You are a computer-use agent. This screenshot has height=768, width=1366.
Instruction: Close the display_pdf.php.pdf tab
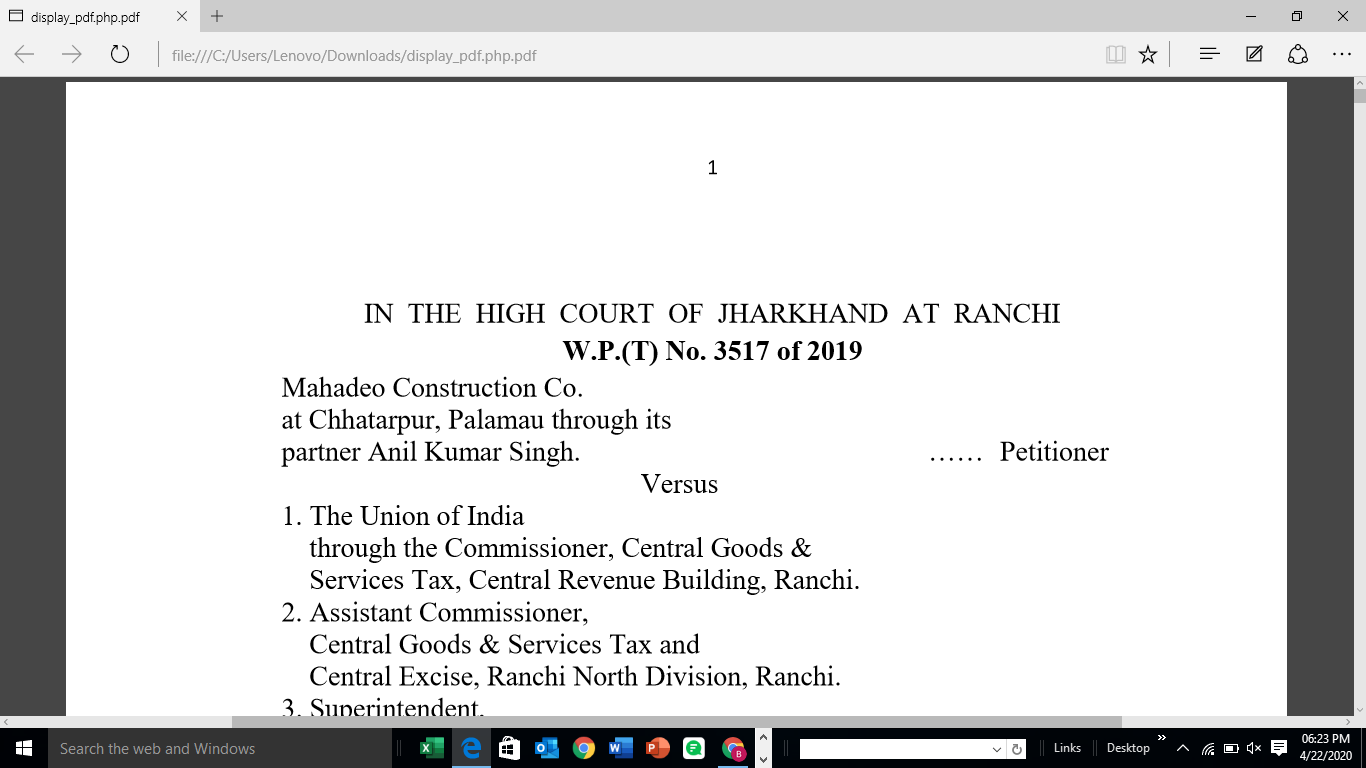click(x=182, y=17)
